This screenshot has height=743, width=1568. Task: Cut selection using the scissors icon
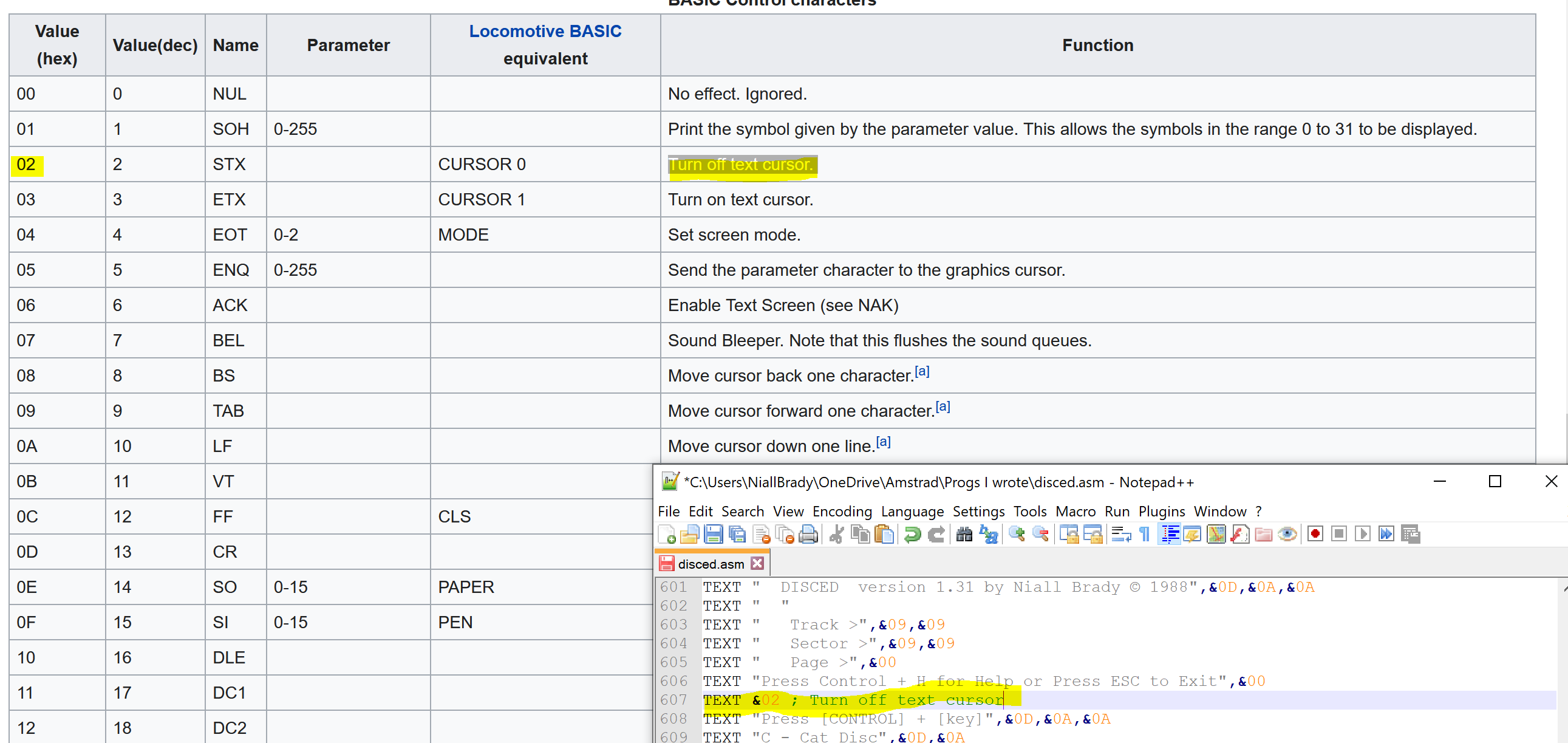(x=837, y=535)
